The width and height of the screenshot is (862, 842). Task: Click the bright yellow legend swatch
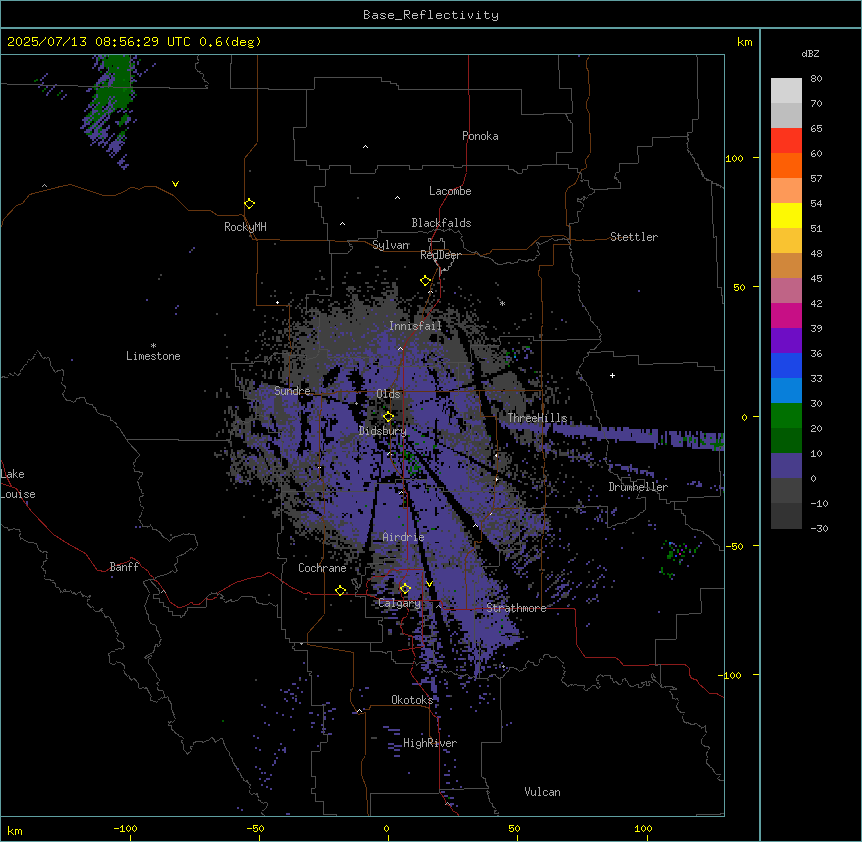[x=786, y=215]
